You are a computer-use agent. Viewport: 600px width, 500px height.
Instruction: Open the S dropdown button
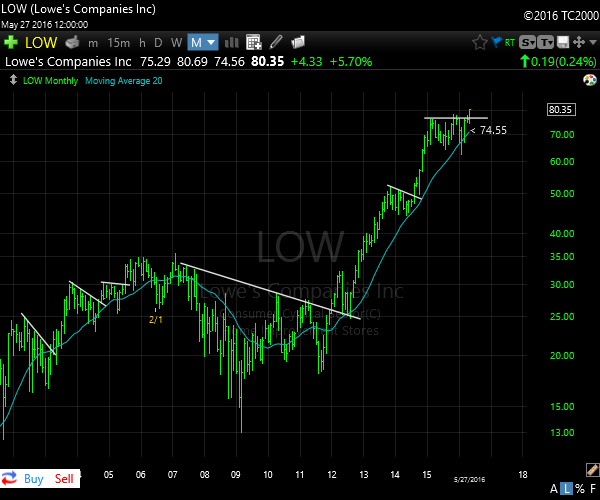coord(527,42)
